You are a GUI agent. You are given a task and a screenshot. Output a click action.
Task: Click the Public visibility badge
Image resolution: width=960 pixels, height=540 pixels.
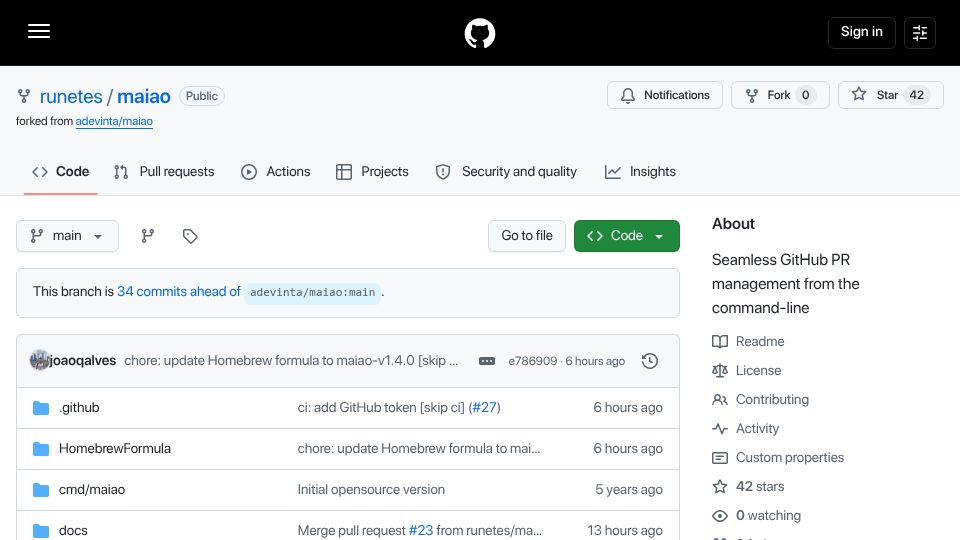pyautogui.click(x=201, y=96)
